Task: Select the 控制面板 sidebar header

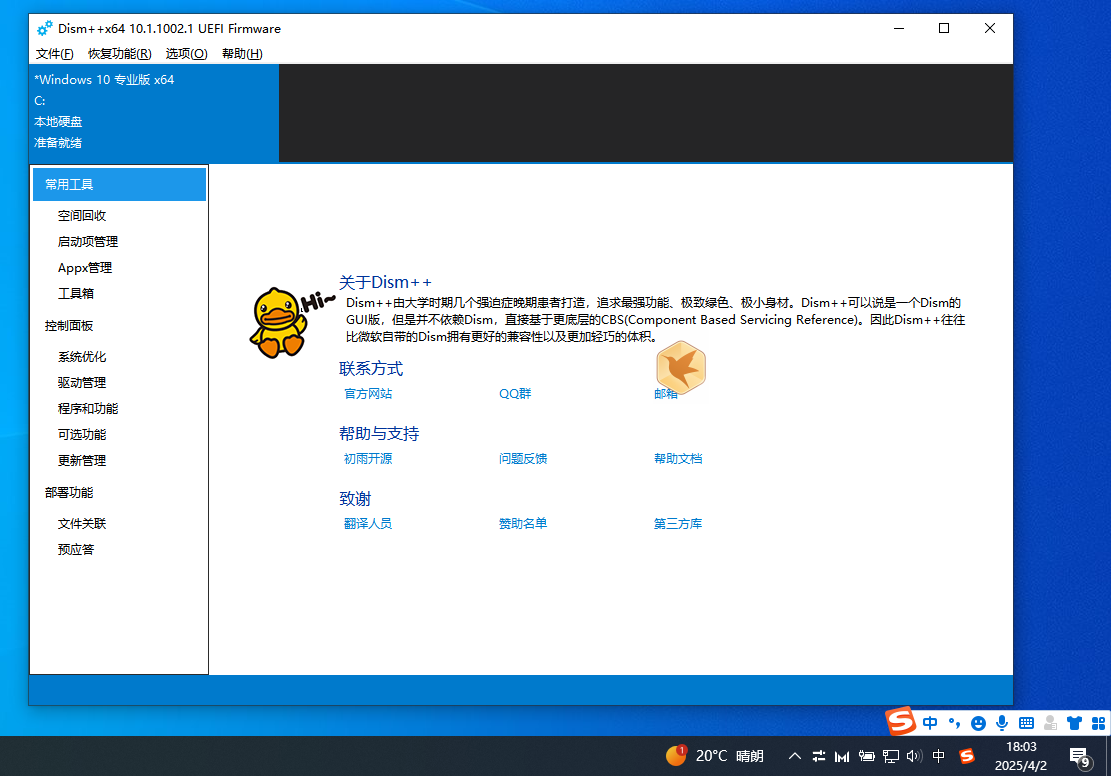Action: click(x=69, y=326)
